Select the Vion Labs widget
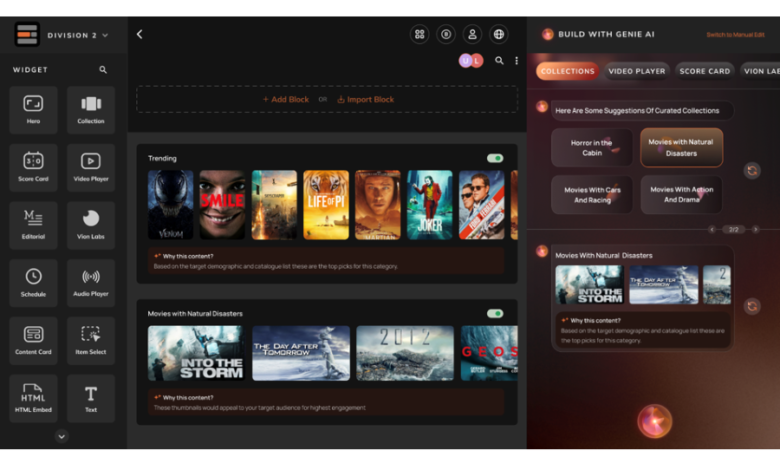Image resolution: width=780 pixels, height=470 pixels. click(91, 225)
